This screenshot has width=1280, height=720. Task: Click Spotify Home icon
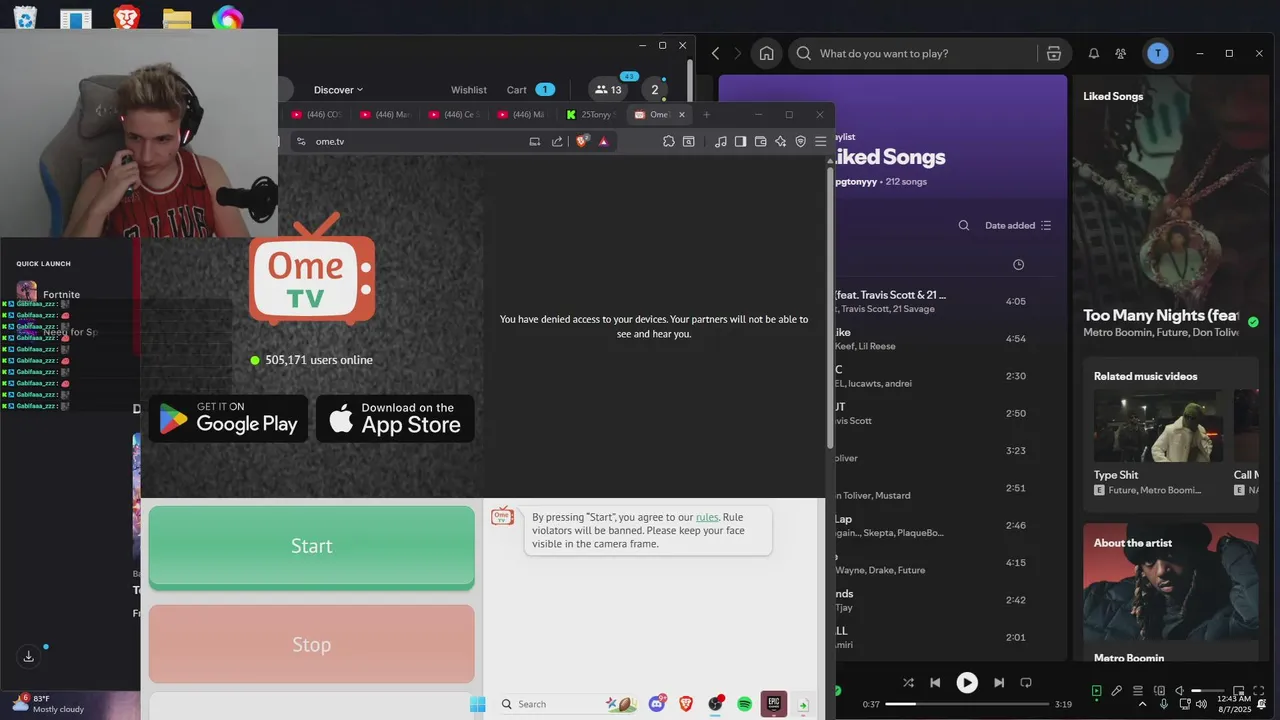point(766,54)
